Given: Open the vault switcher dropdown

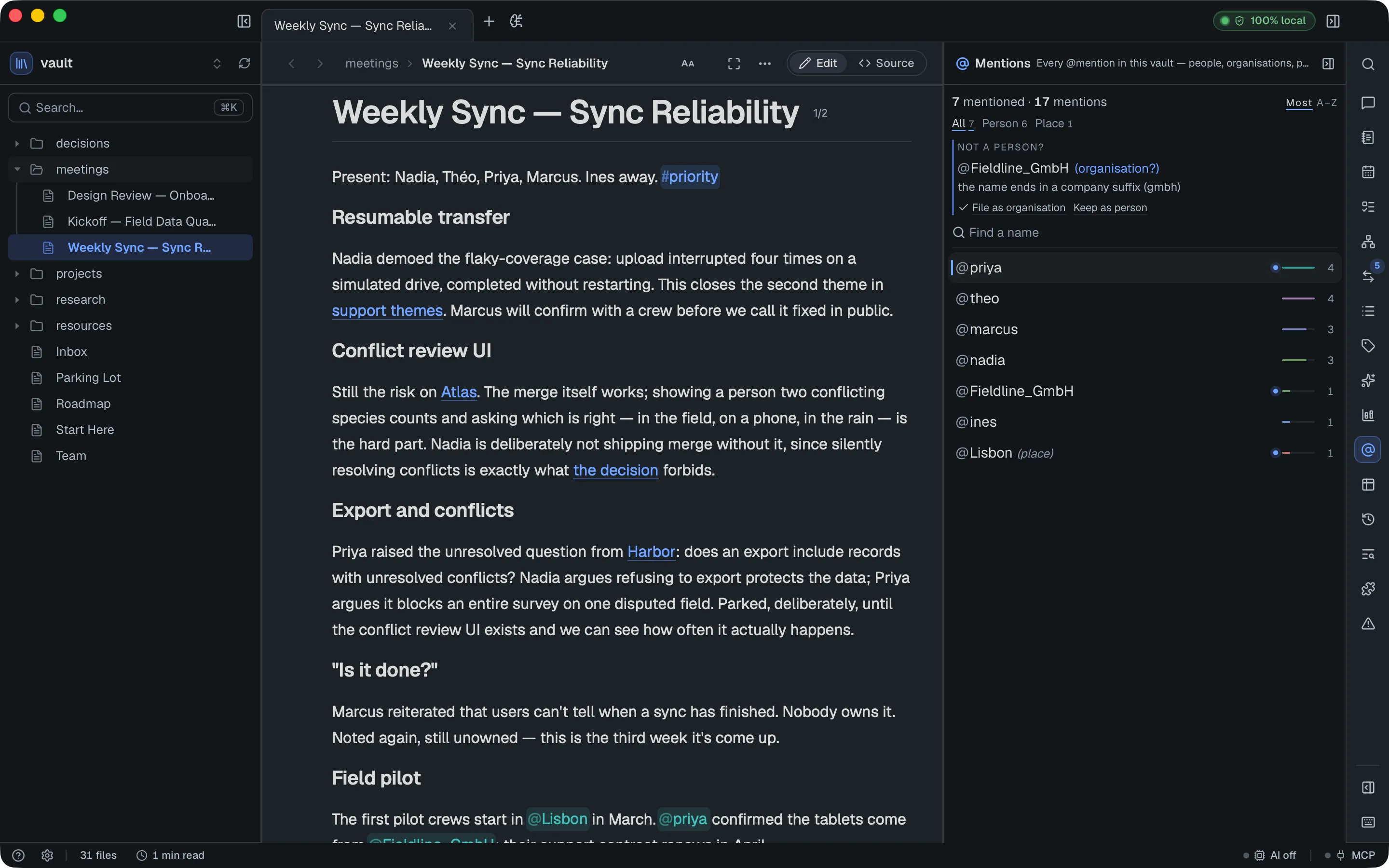Looking at the screenshot, I should [x=217, y=63].
